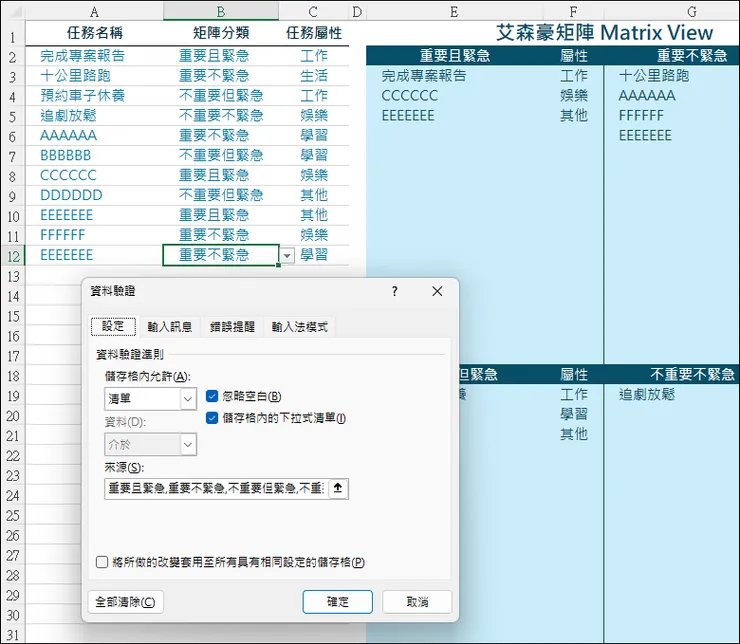Select column G header
This screenshot has width=740, height=644.
click(x=692, y=11)
